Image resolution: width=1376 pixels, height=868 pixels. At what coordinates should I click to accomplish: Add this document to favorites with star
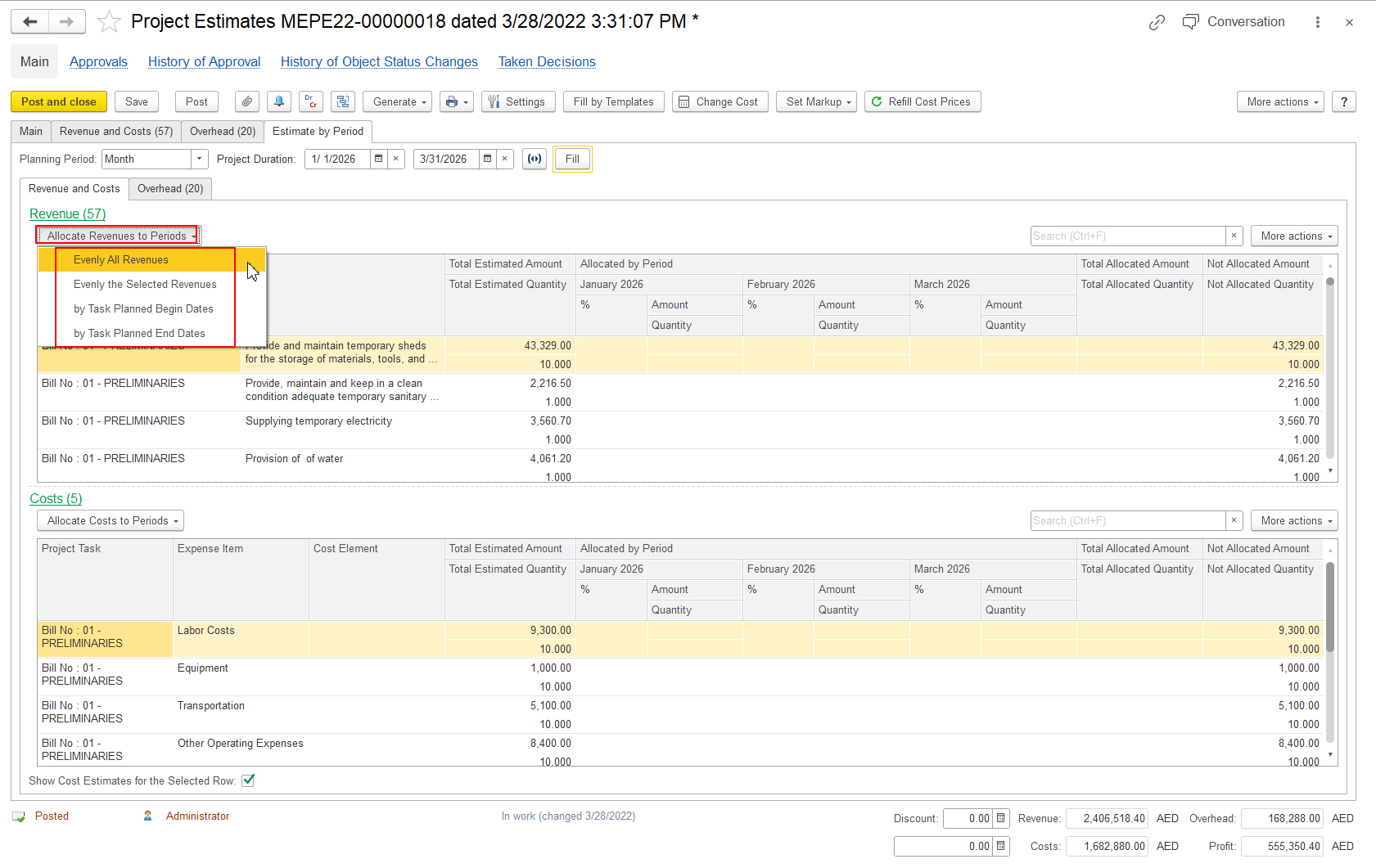pos(109,22)
